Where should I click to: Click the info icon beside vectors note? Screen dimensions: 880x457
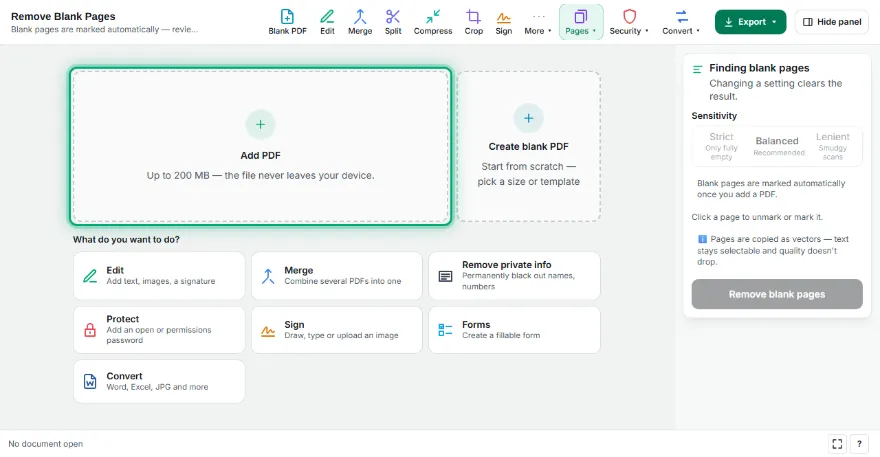click(702, 239)
